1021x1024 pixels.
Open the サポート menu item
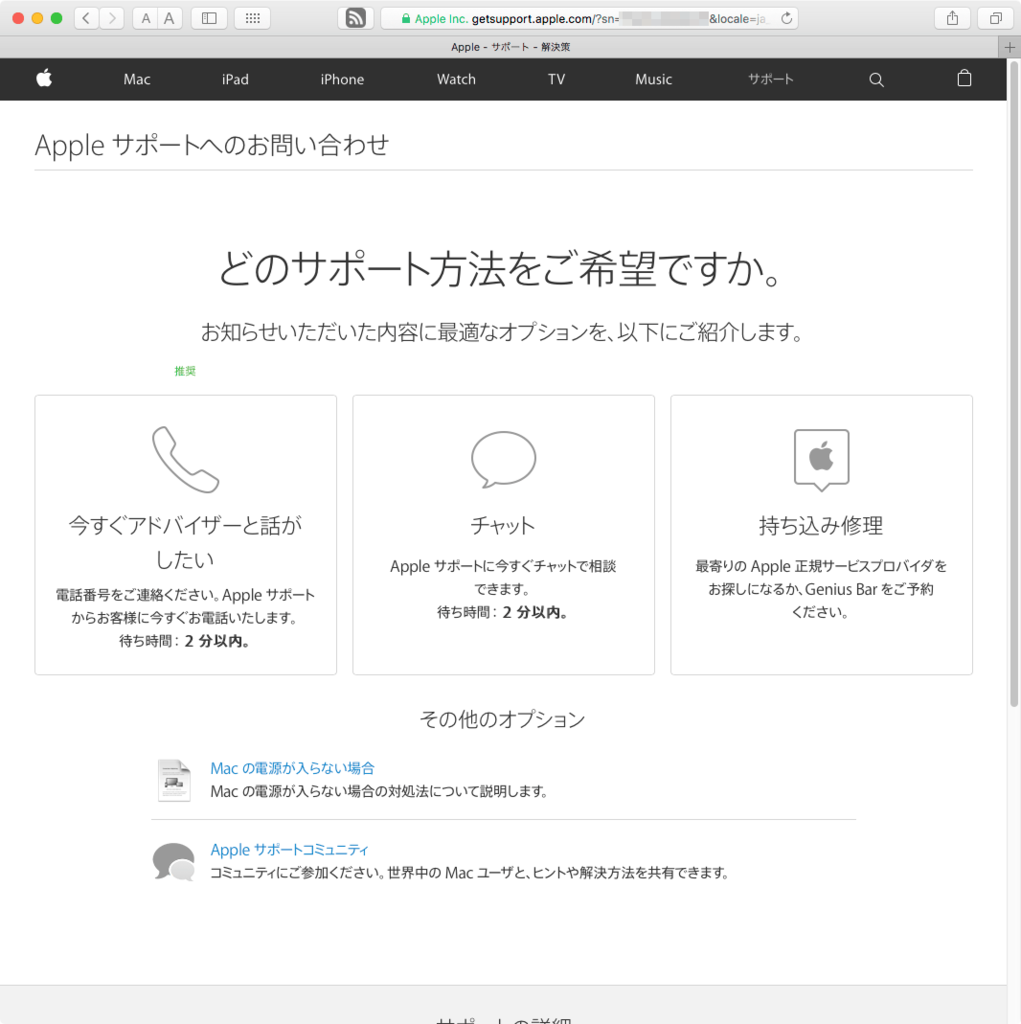pos(771,79)
